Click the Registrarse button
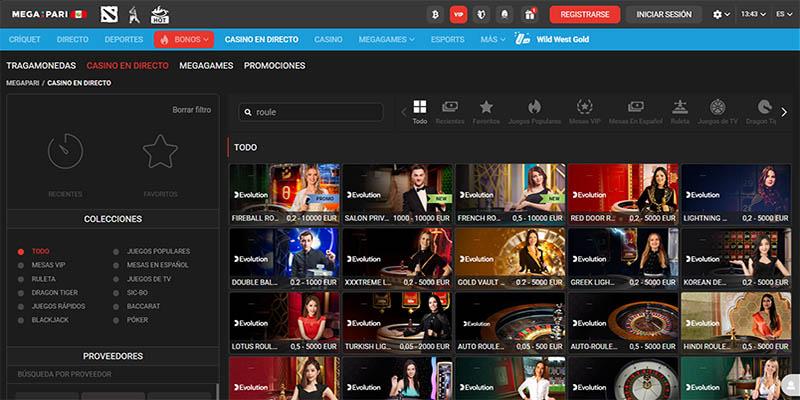 [x=585, y=15]
